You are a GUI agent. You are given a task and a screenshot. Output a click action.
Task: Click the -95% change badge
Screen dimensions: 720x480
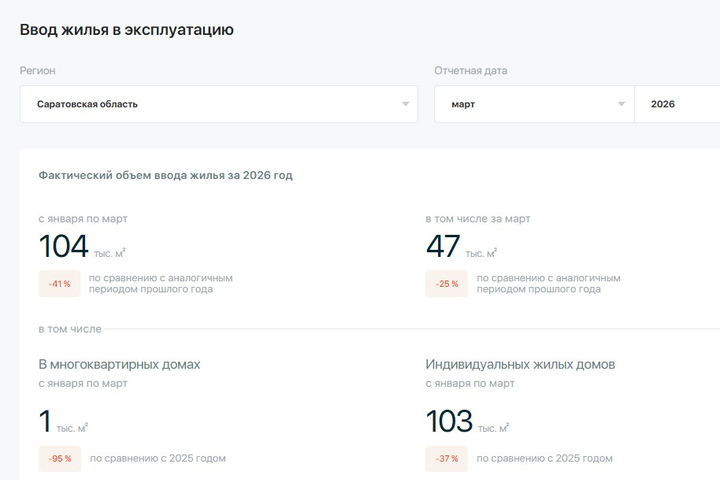click(x=60, y=459)
